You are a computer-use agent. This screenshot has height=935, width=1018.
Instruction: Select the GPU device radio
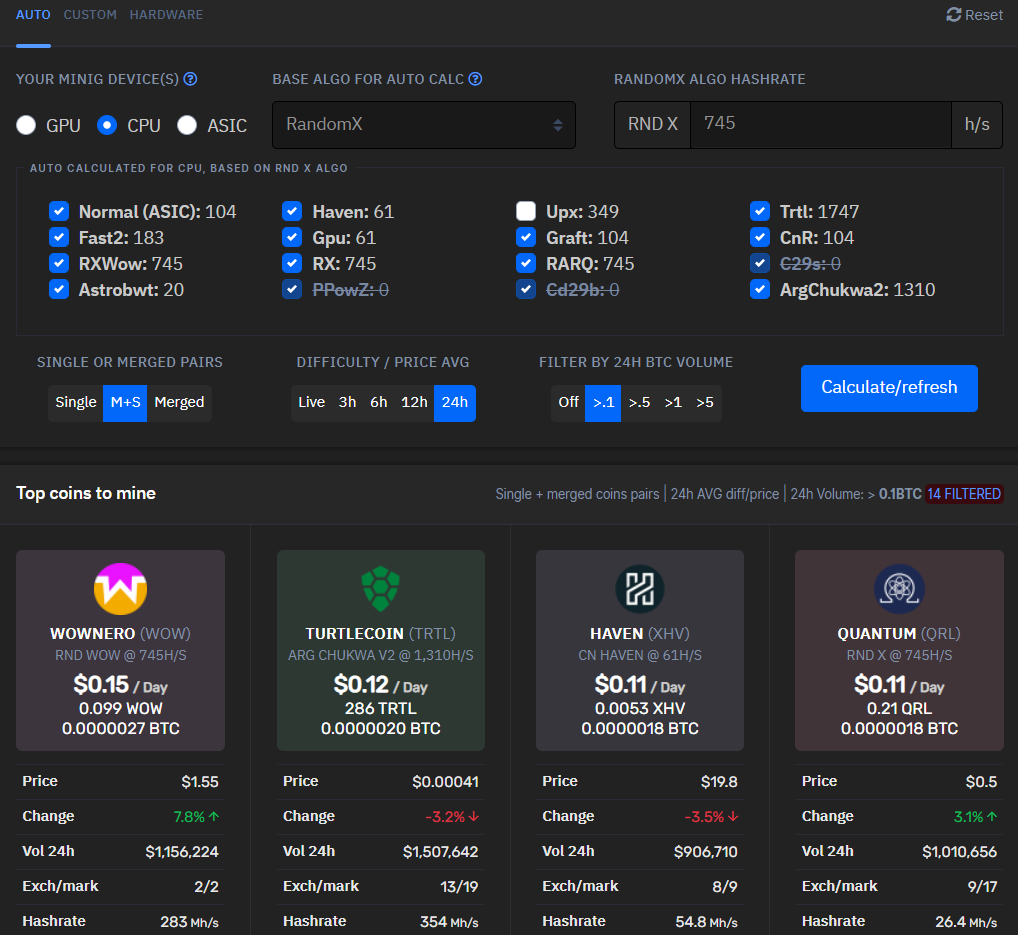point(26,125)
